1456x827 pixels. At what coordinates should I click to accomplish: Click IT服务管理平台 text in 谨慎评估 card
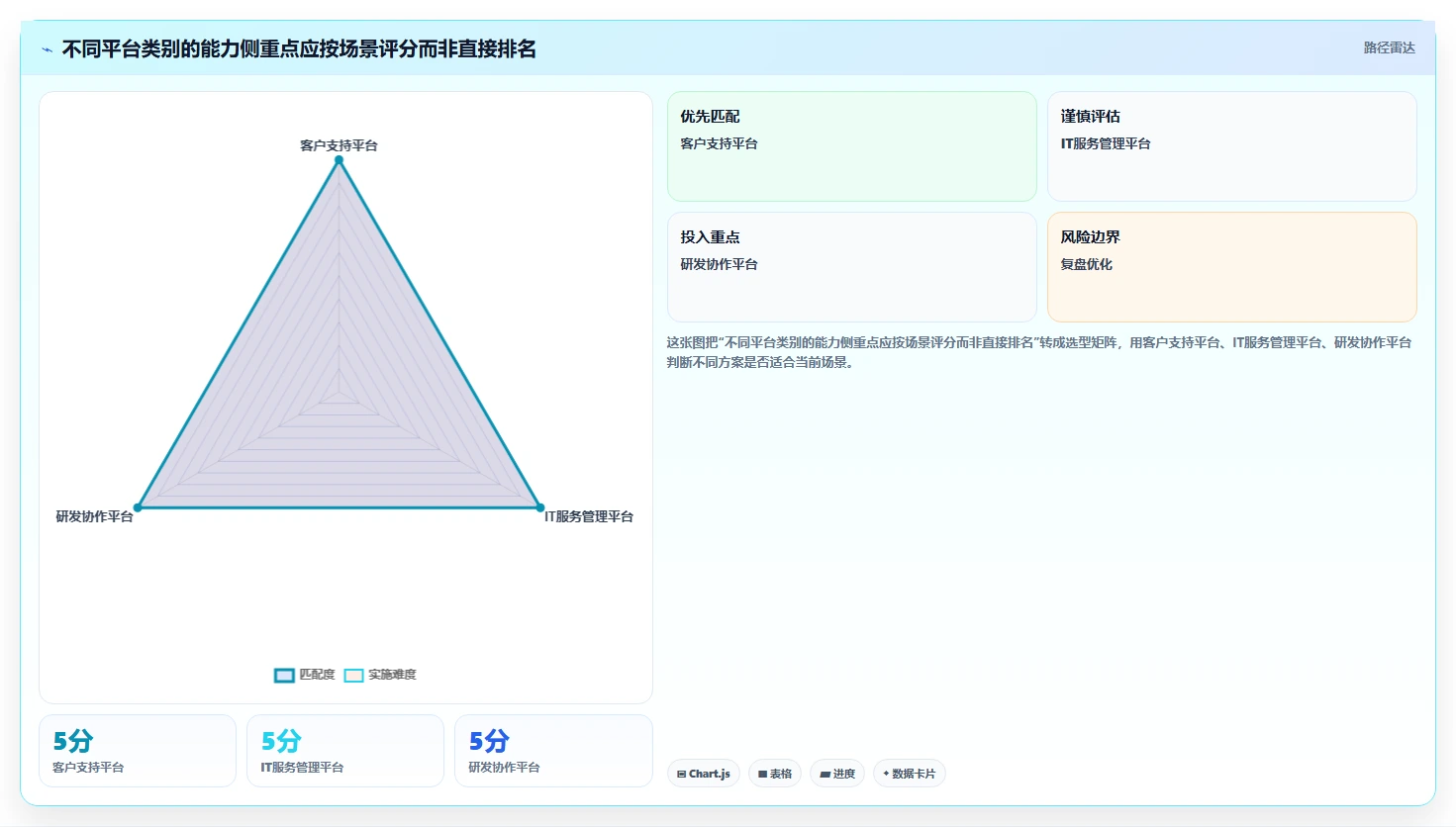coord(1106,143)
